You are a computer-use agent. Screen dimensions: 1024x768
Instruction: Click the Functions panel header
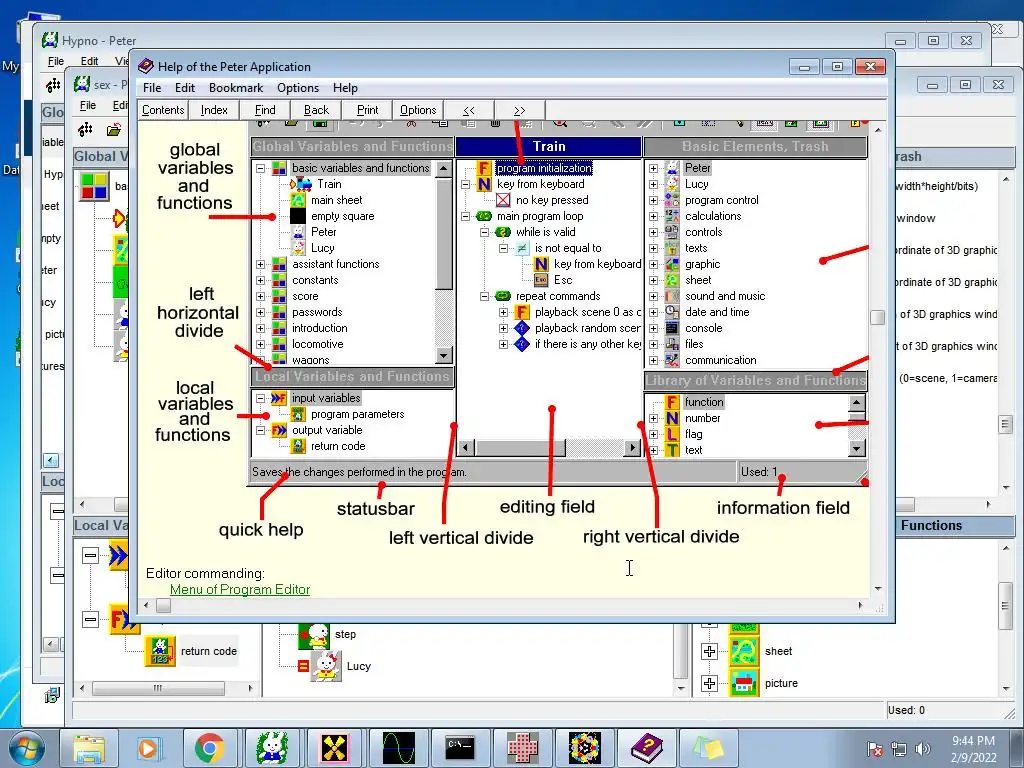(x=955, y=525)
